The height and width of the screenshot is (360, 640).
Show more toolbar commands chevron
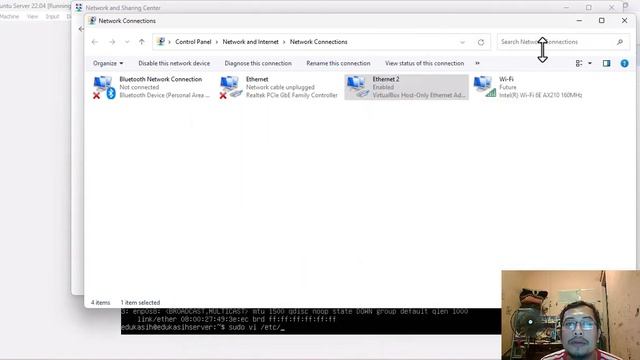pyautogui.click(x=478, y=63)
